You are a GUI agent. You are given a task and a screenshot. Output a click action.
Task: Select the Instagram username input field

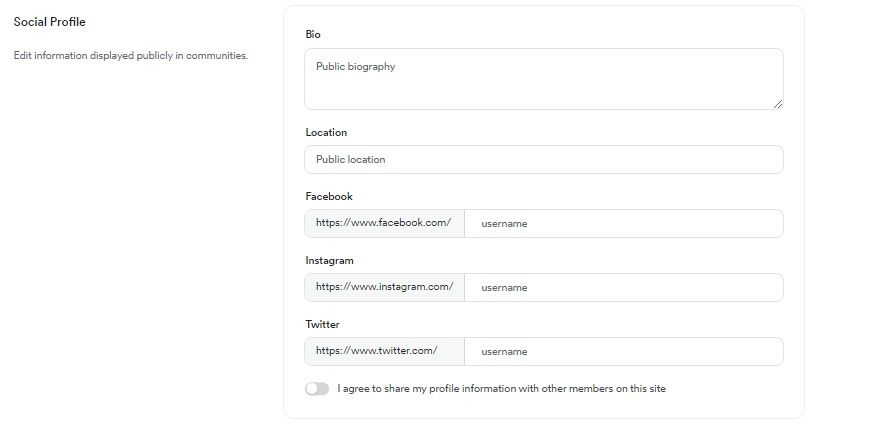click(623, 288)
